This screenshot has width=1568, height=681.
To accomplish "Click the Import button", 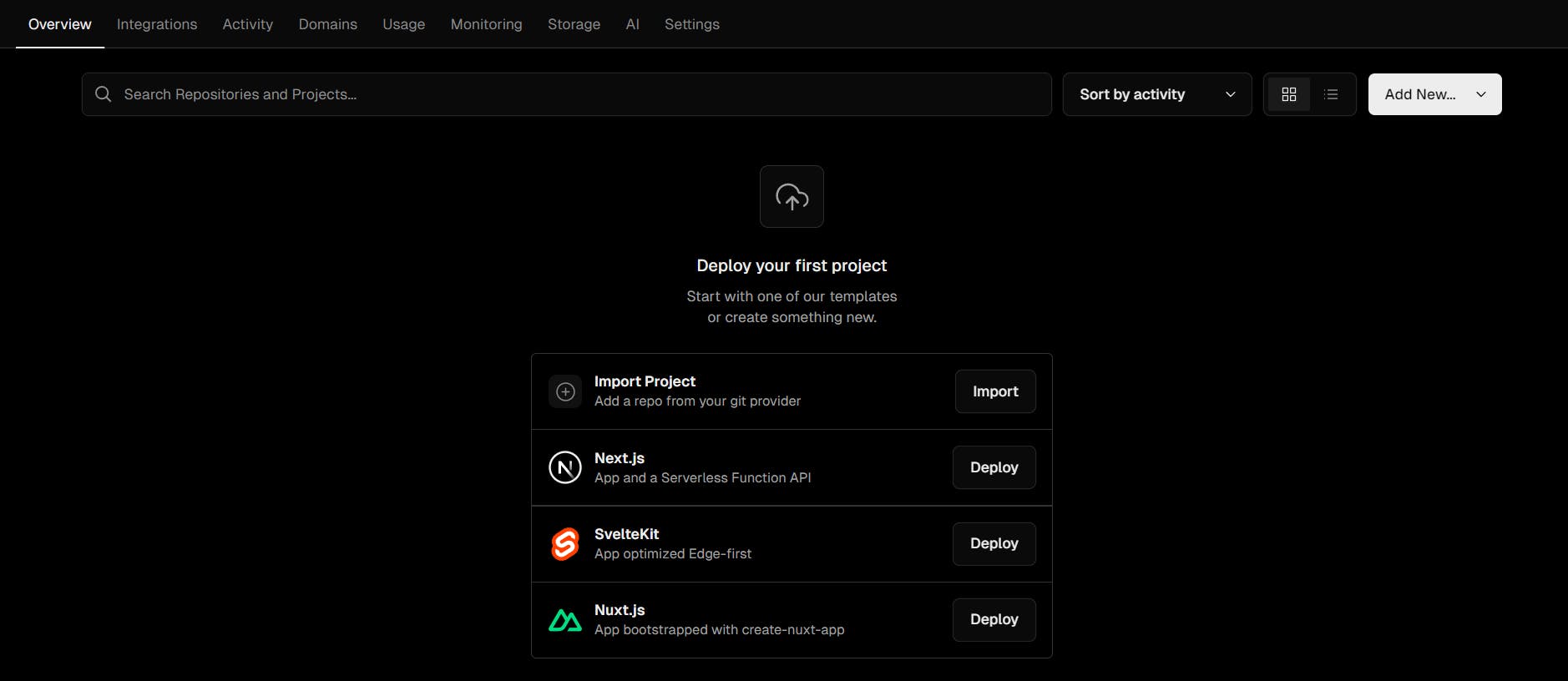I will tap(995, 391).
